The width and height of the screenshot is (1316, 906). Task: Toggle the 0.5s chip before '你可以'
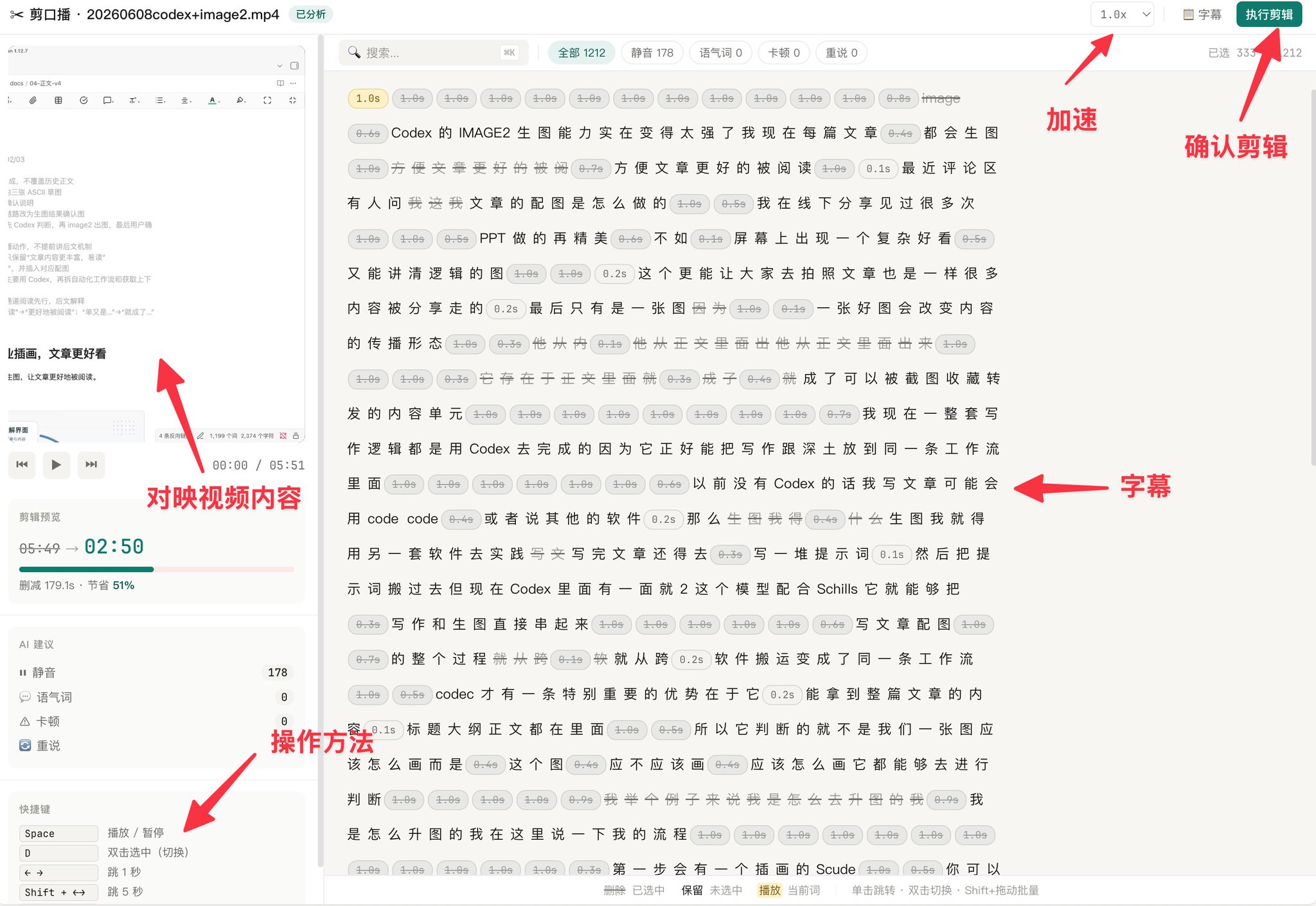pyautogui.click(x=923, y=869)
